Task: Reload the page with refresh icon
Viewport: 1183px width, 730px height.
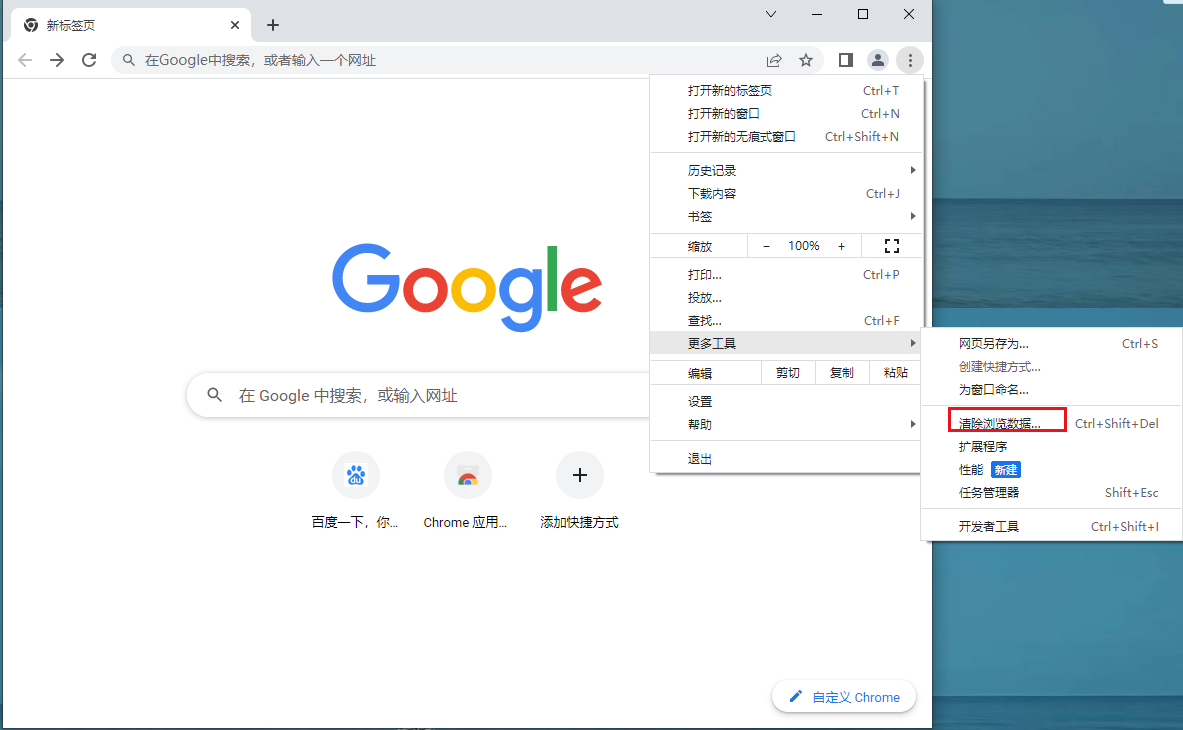Action: [x=89, y=60]
